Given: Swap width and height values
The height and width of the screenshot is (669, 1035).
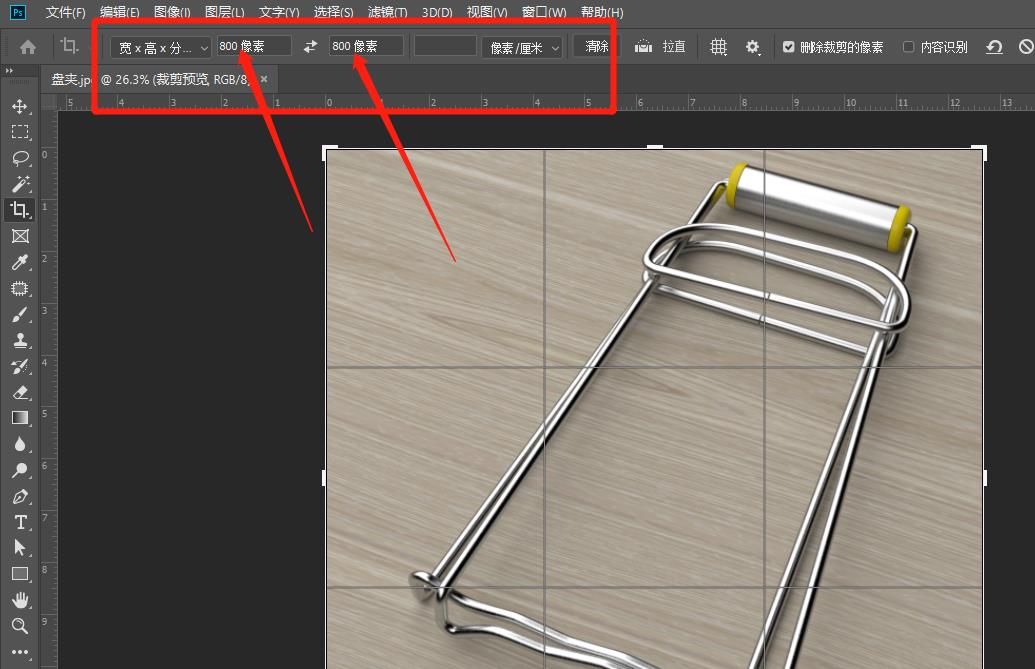Looking at the screenshot, I should pos(310,46).
